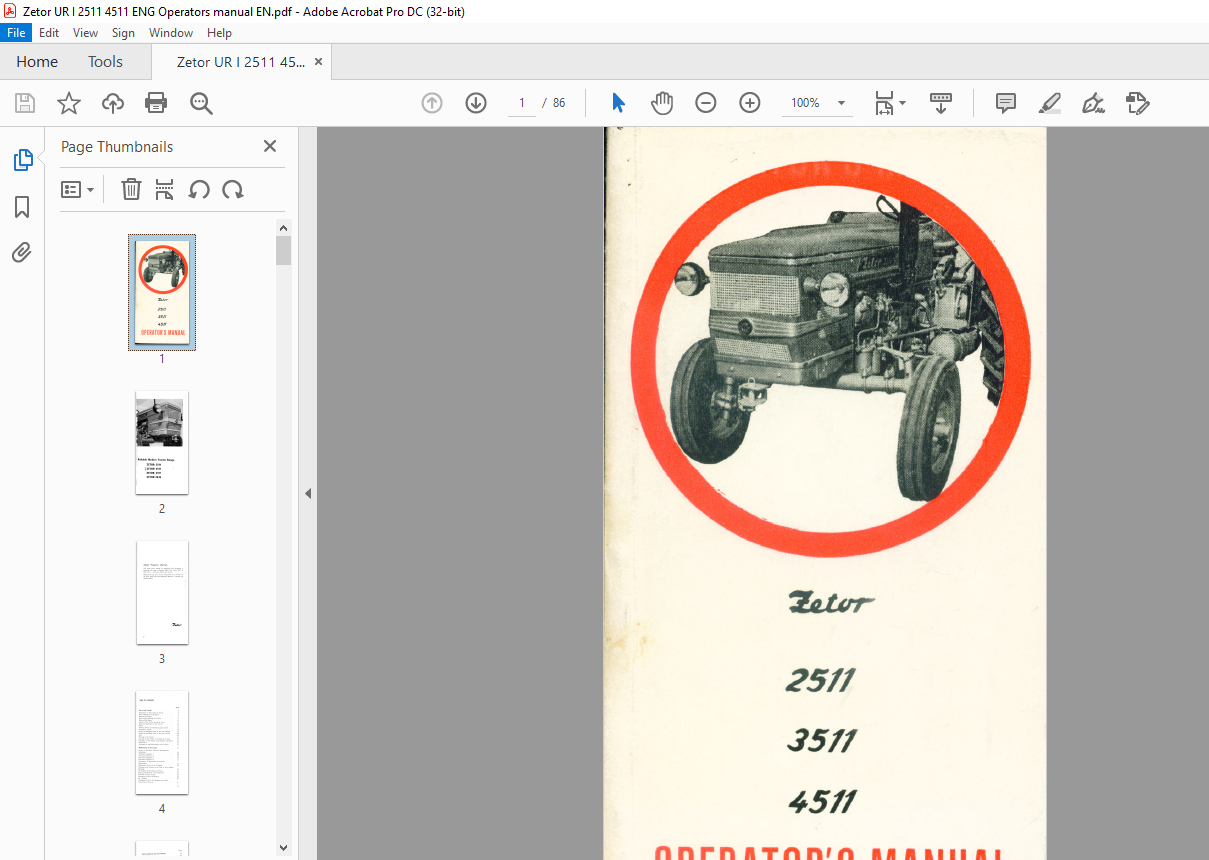Open the Sign menu

click(x=123, y=33)
